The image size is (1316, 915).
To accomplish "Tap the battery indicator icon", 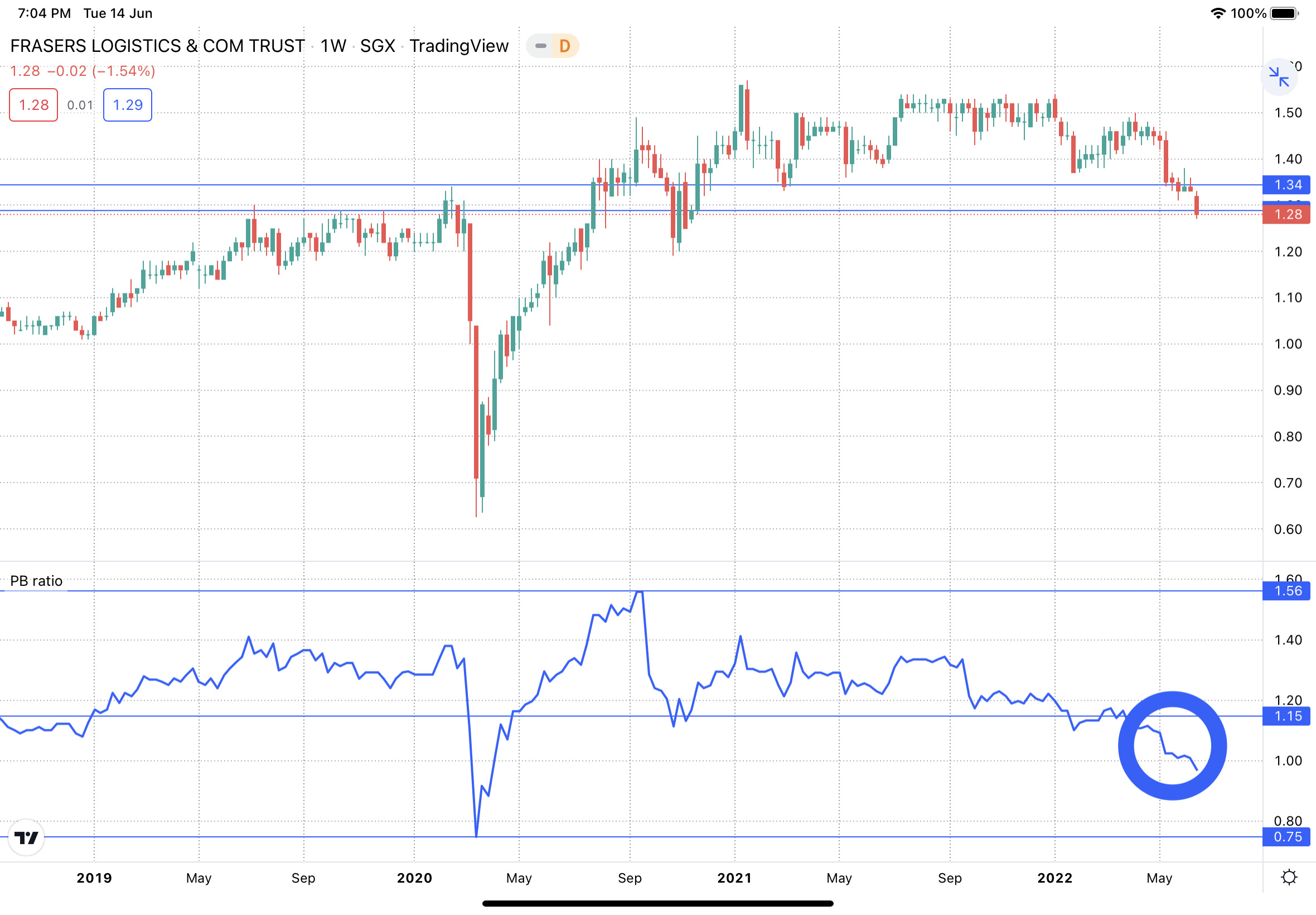I will pos(1284,13).
